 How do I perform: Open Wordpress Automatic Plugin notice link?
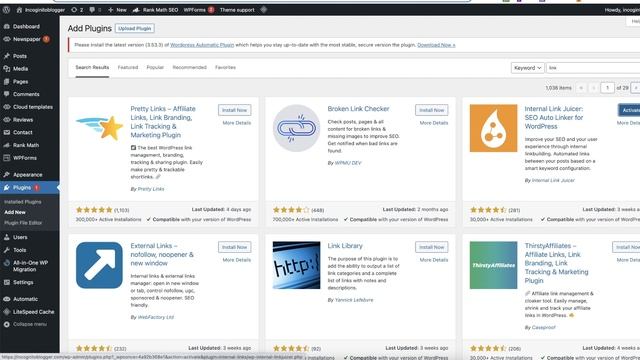coord(202,45)
